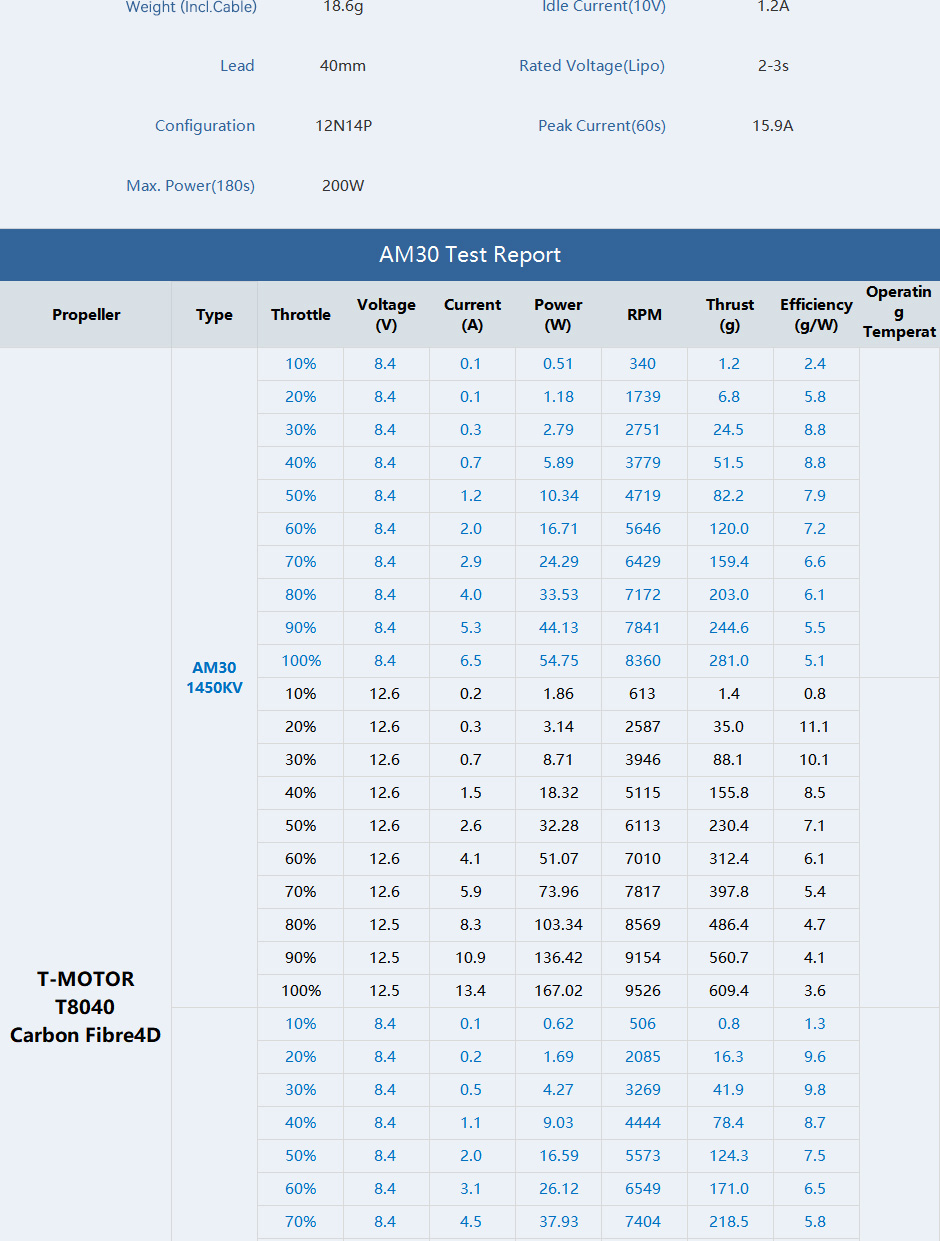The width and height of the screenshot is (940, 1241).
Task: Select the 281.0 thrust value
Action: point(729,661)
